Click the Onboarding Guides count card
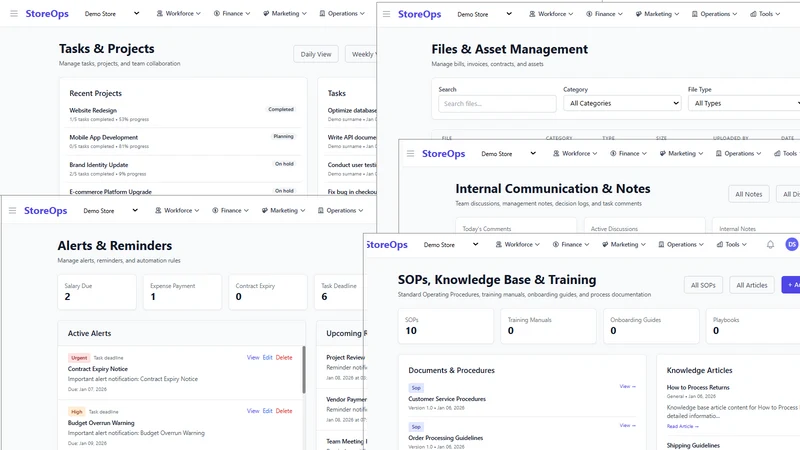Image resolution: width=800 pixels, height=450 pixels. point(651,326)
